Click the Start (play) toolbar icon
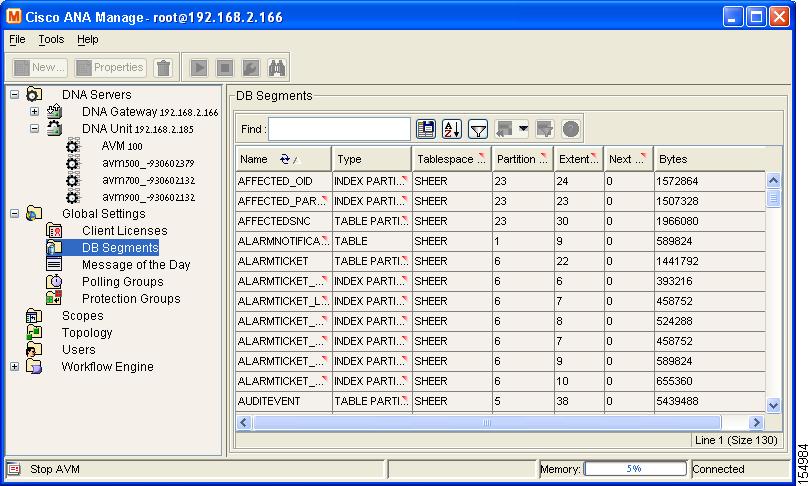Screen dimensions: 812x486 (x=199, y=67)
